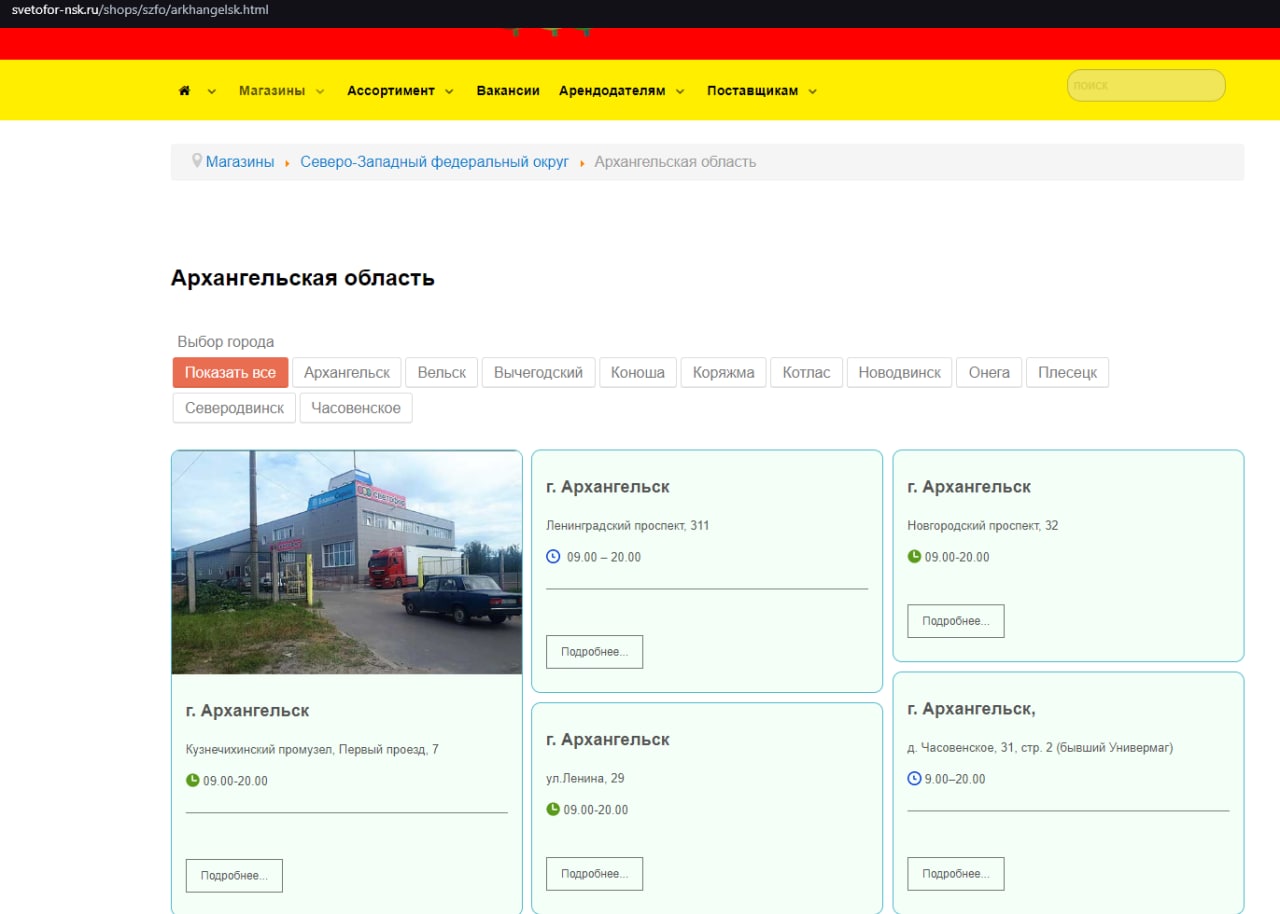This screenshot has height=914, width=1280.
Task: Filter by city Вельск
Action: [442, 373]
